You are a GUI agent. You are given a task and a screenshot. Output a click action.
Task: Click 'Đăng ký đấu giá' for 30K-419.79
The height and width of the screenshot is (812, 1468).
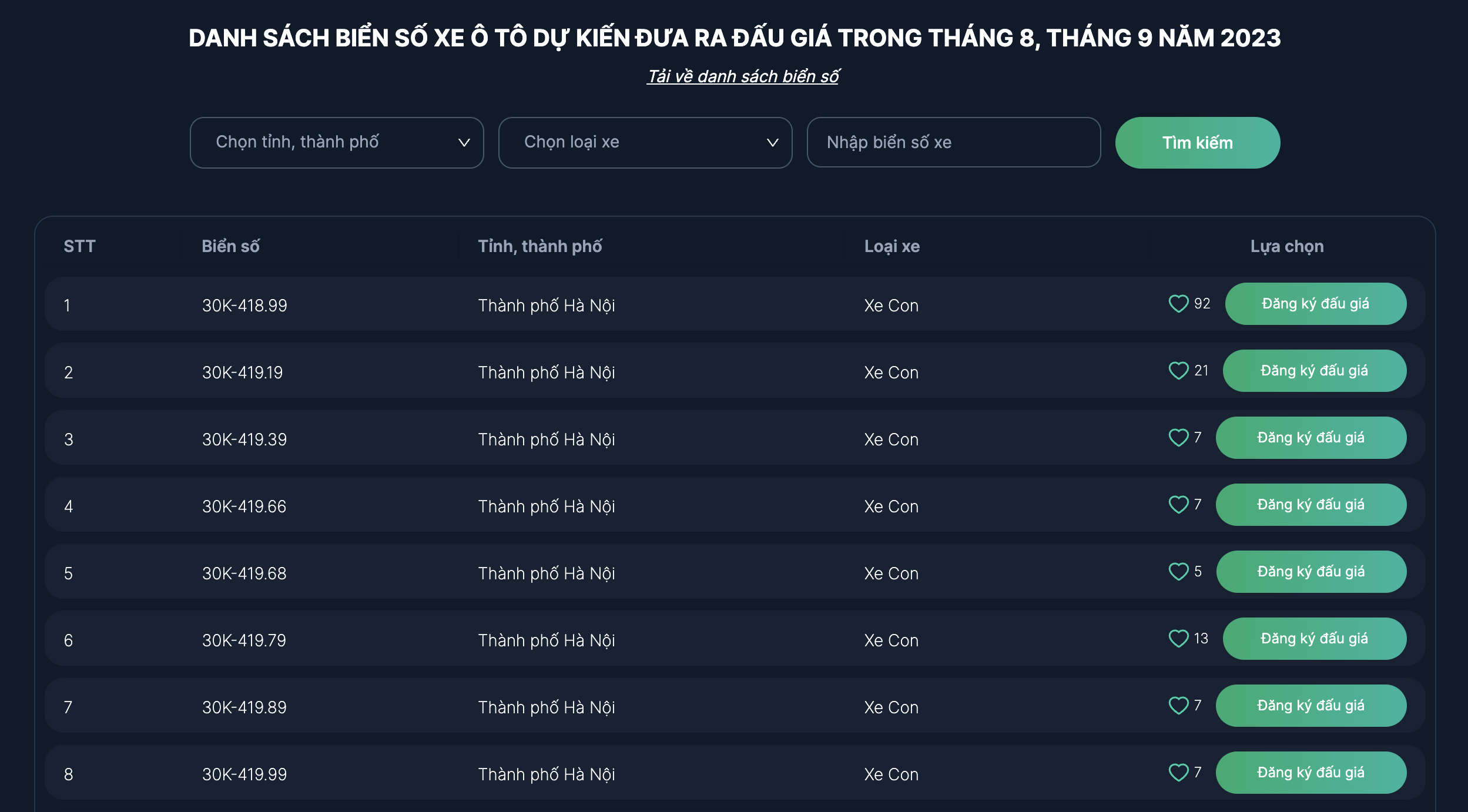(1314, 639)
